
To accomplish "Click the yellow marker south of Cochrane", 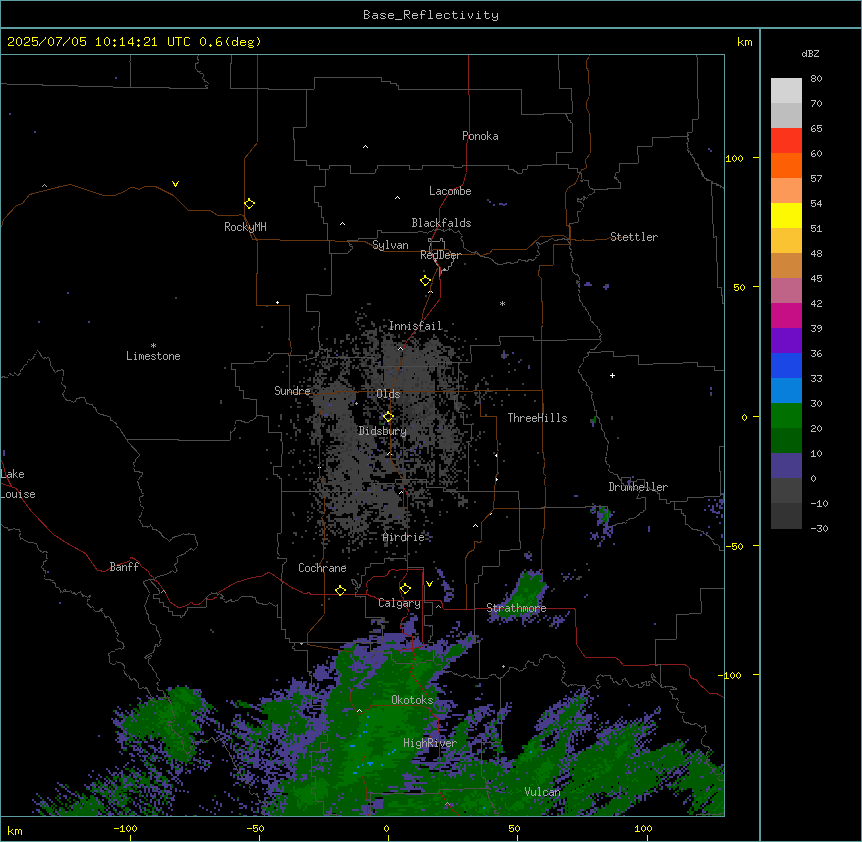I will point(340,590).
